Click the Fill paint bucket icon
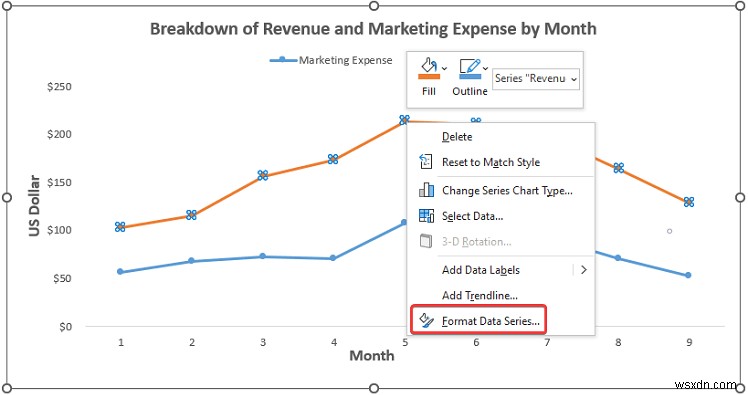This screenshot has height=395, width=748. (x=428, y=65)
